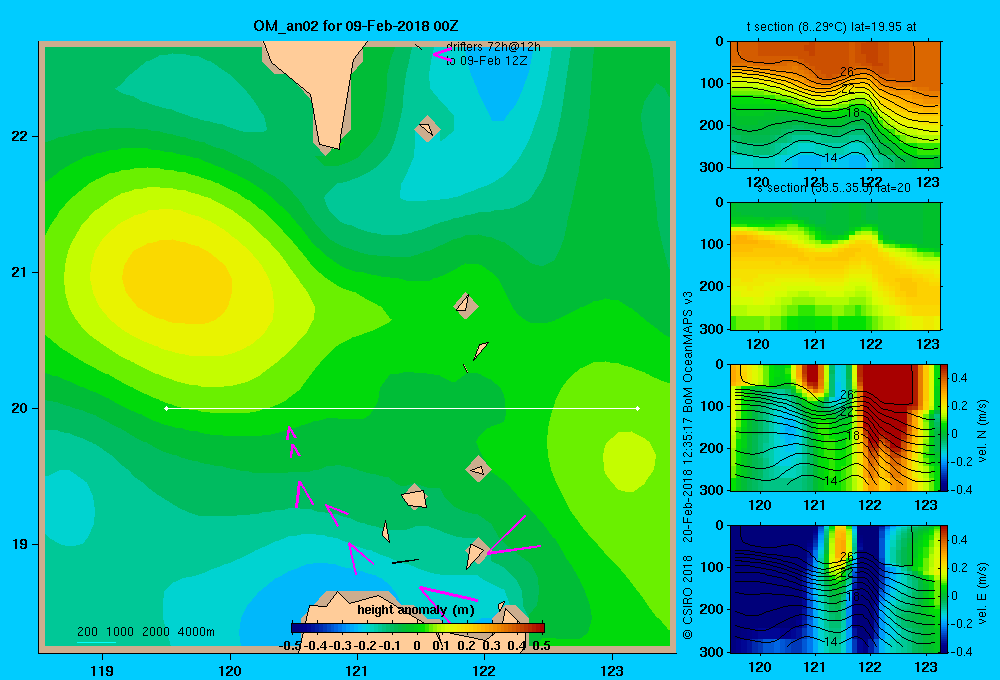Image resolution: width=1000 pixels, height=680 pixels.
Task: Open the salinity section plot
Action: [x=835, y=266]
